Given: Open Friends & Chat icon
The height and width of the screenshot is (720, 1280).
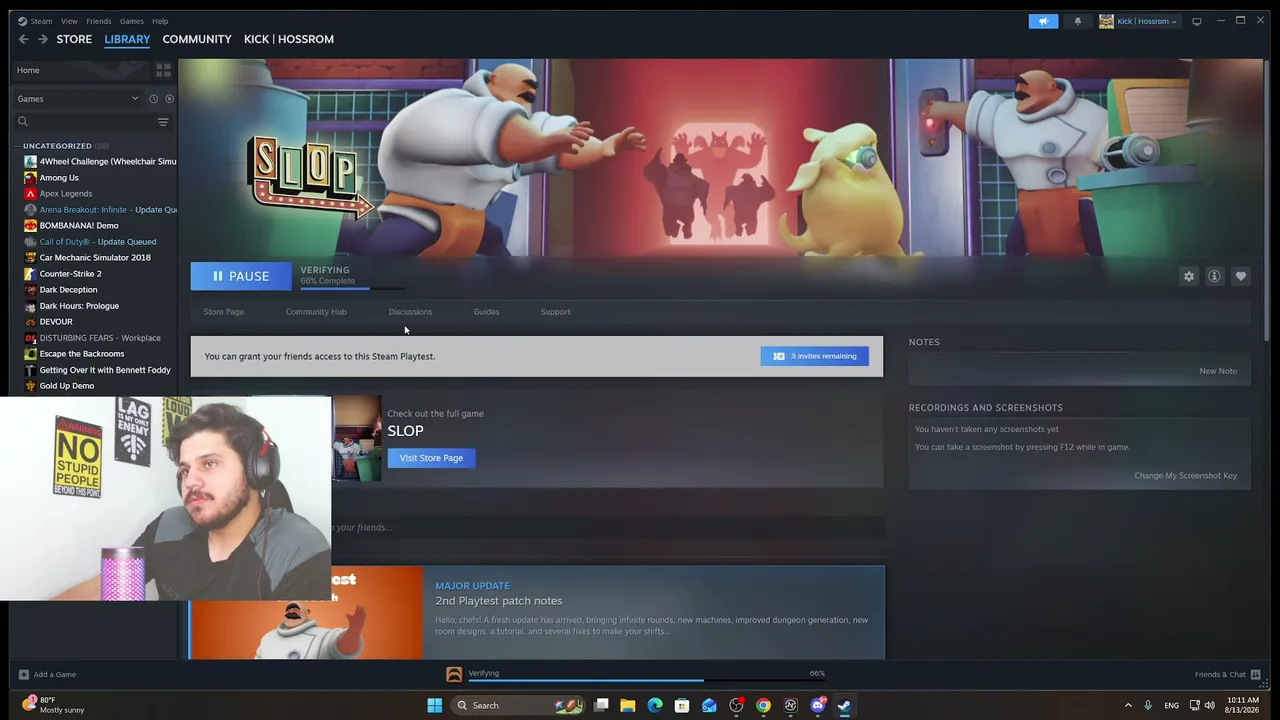Looking at the screenshot, I should coord(1255,674).
